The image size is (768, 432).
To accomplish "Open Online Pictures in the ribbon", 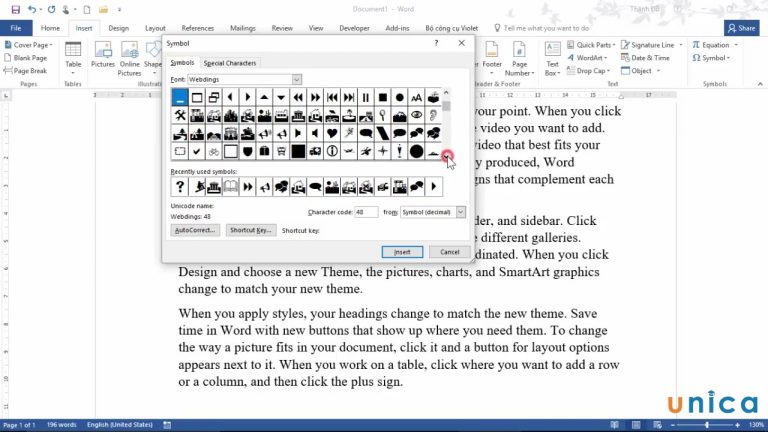I will tap(129, 59).
